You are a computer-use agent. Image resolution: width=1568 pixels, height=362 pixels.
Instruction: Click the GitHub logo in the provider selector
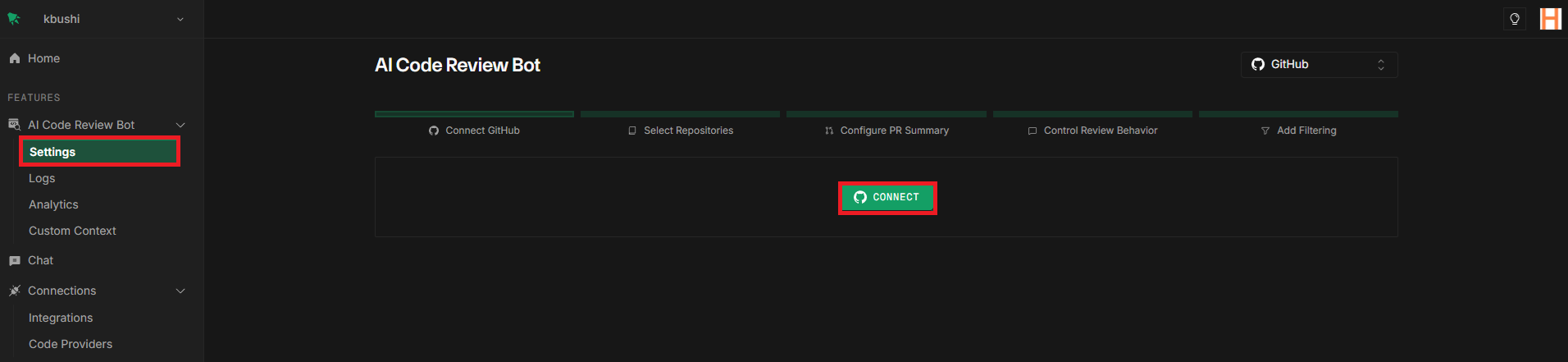(1257, 64)
